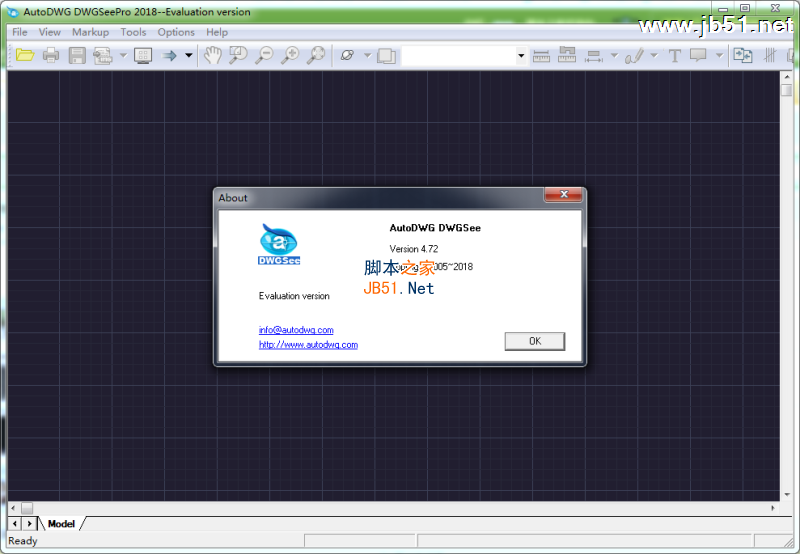The height and width of the screenshot is (554, 800).
Task: Select the Pan hand tool
Action: click(x=213, y=55)
